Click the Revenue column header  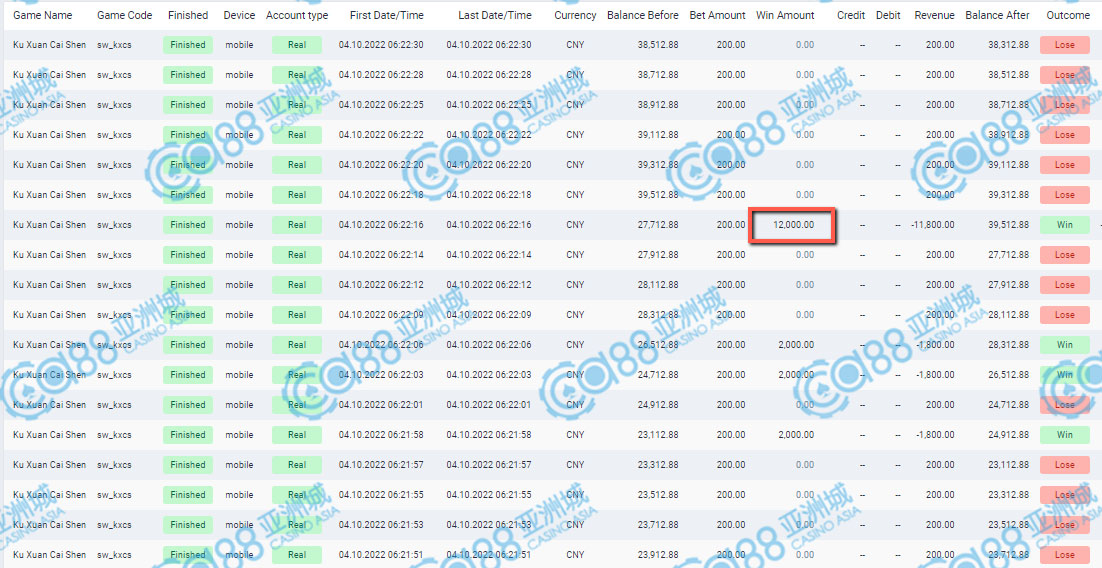tap(934, 15)
